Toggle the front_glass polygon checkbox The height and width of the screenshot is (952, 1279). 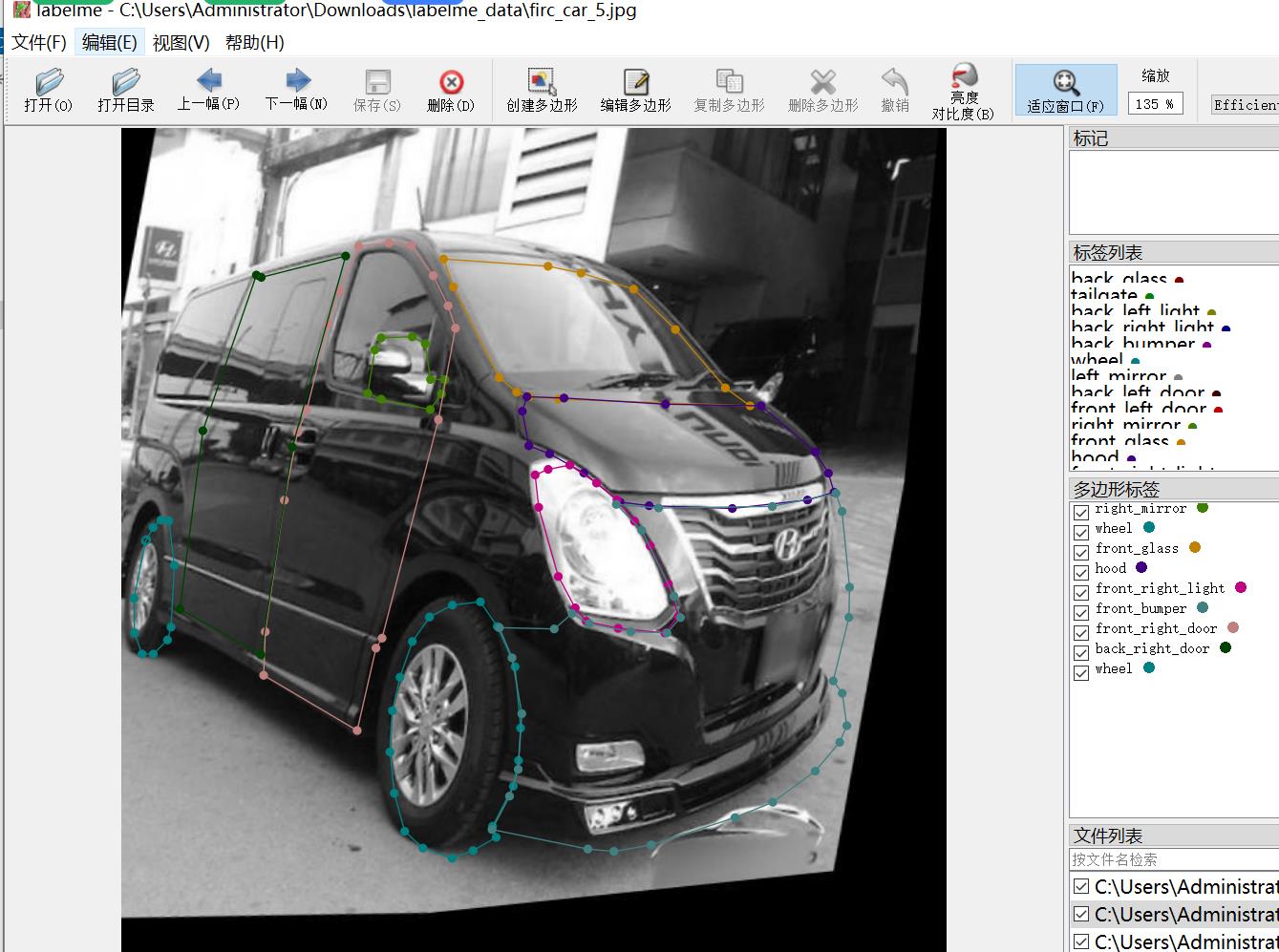[1081, 553]
